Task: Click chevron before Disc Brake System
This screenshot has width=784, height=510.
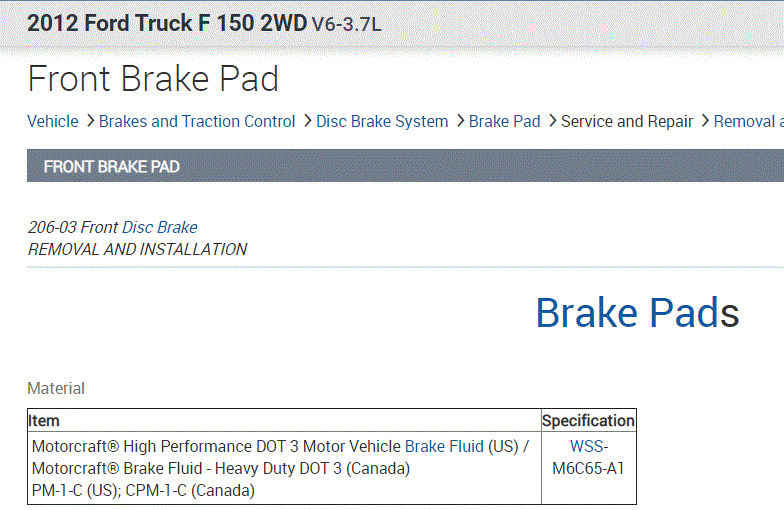Action: [x=306, y=121]
